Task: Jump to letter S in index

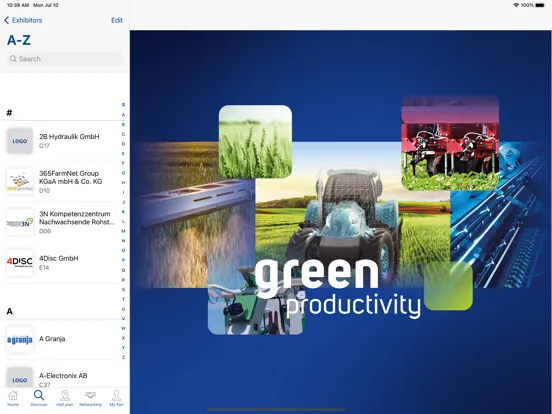Action: [x=123, y=289]
